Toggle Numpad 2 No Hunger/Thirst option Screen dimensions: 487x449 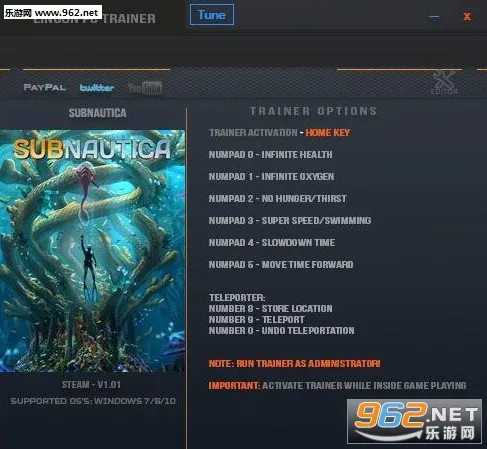(x=278, y=199)
